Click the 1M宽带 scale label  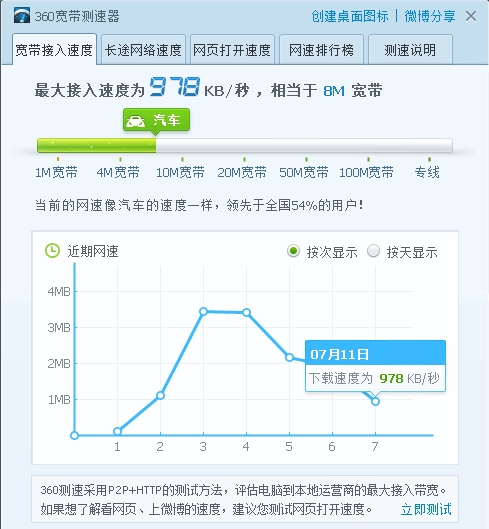tap(56, 172)
